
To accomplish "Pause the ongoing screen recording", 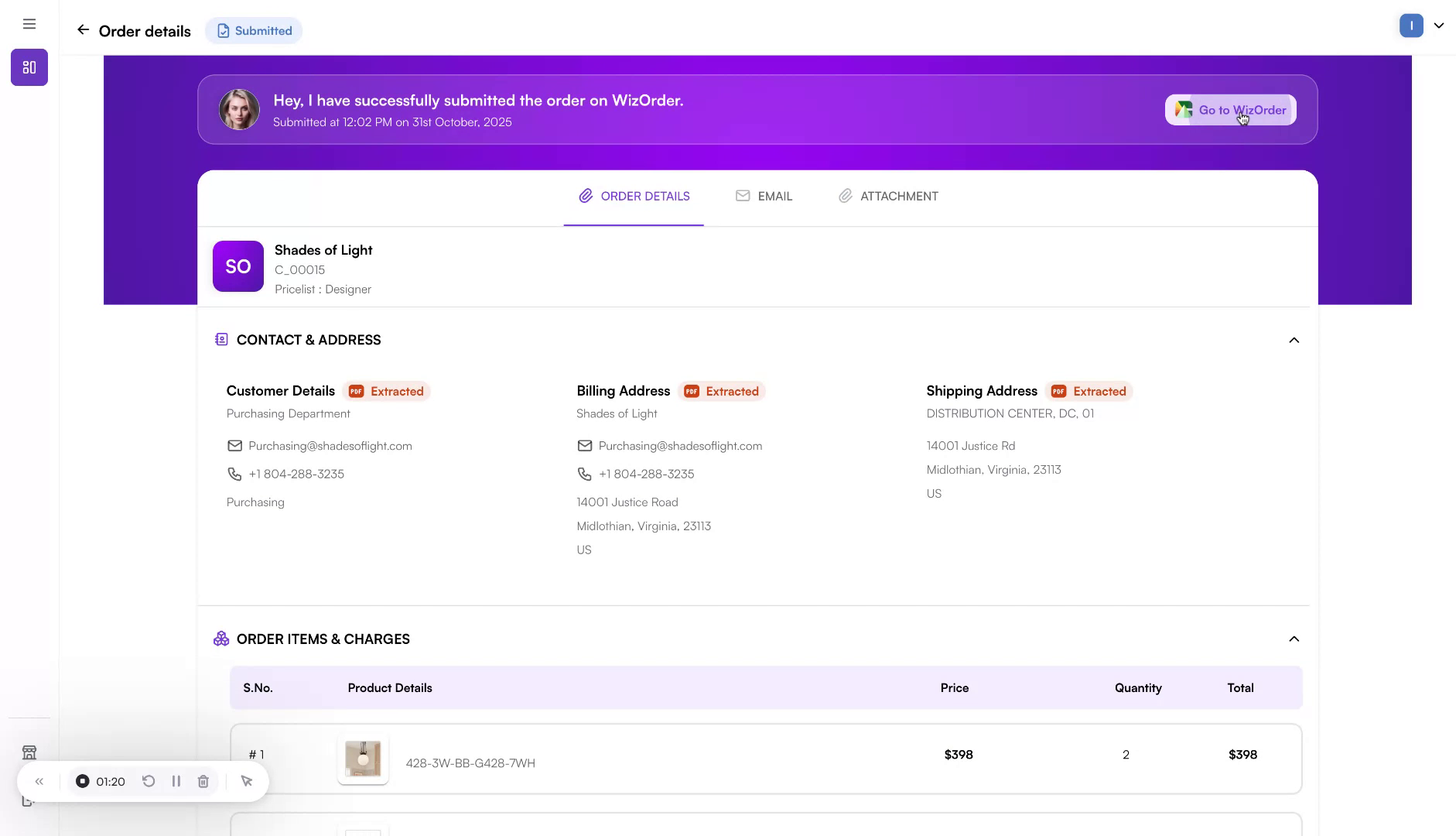I will coord(176,781).
